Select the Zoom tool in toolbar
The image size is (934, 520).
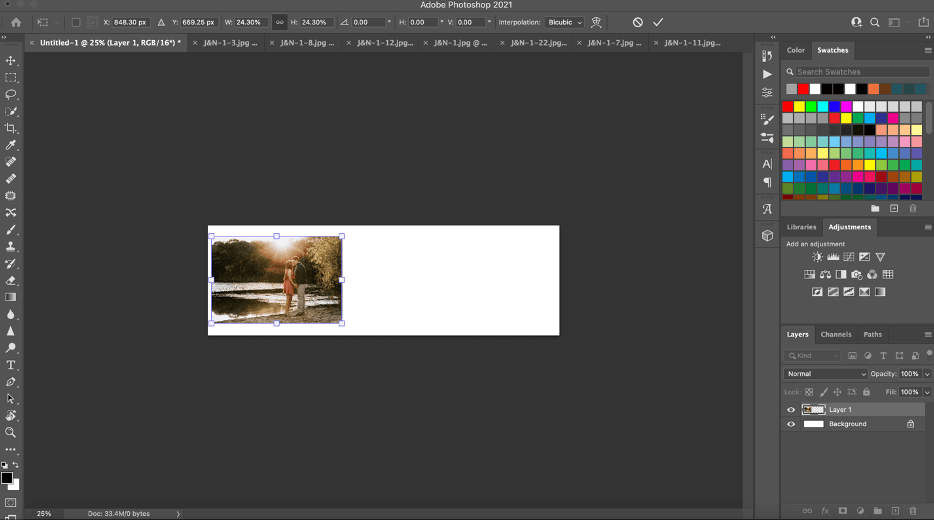coord(11,432)
